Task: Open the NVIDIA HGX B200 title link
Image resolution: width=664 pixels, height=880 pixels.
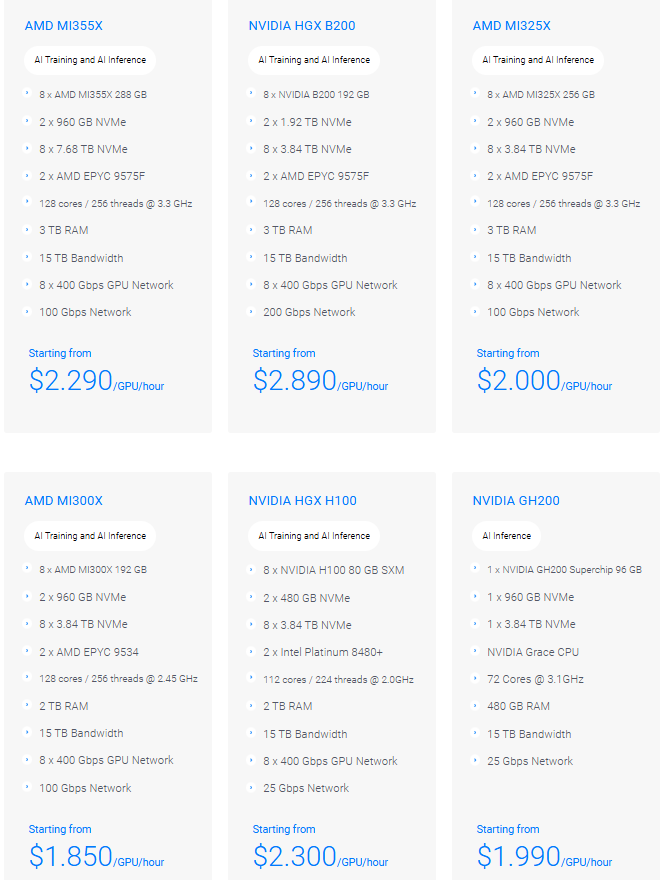Action: [x=301, y=25]
